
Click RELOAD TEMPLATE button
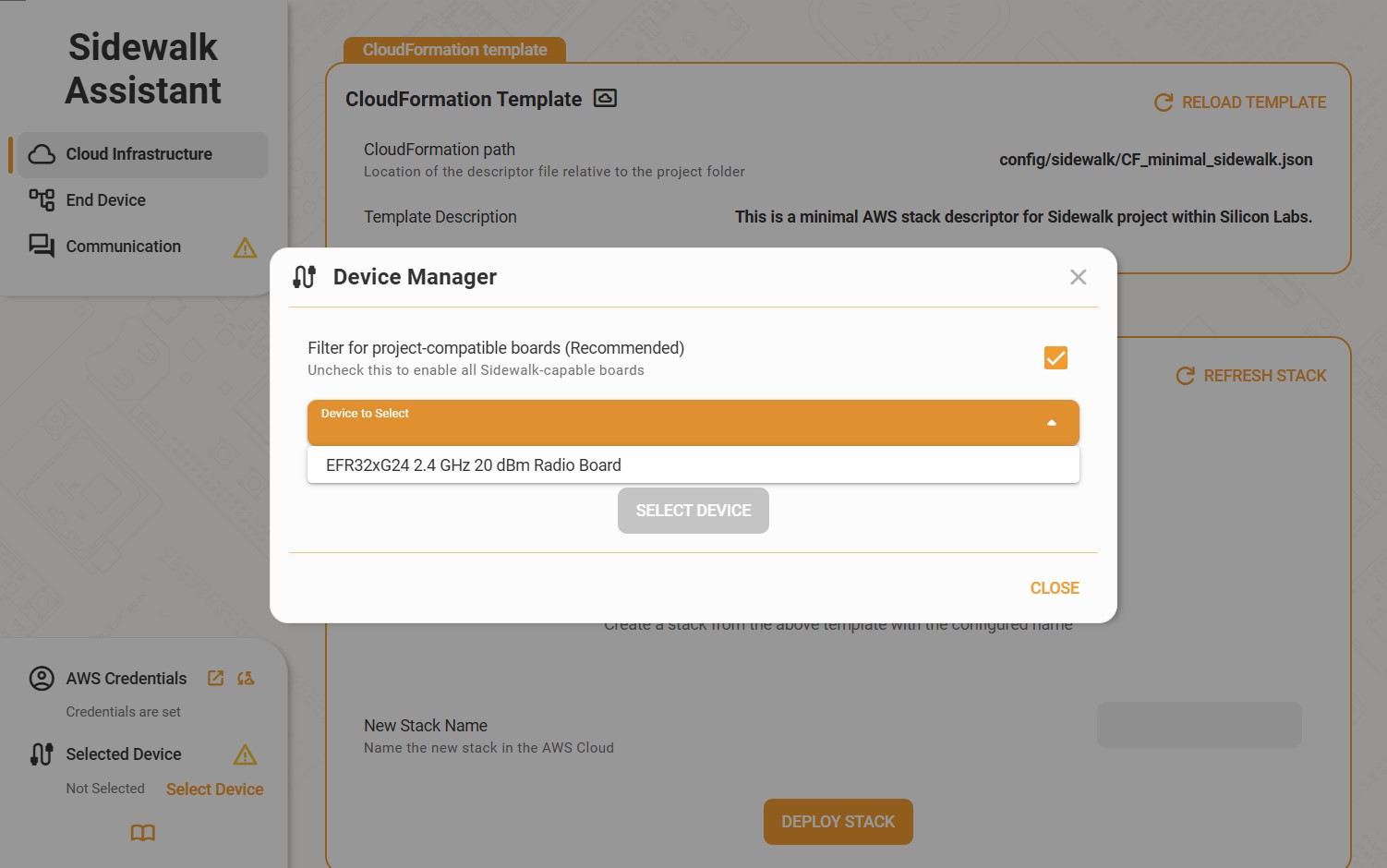click(x=1240, y=102)
